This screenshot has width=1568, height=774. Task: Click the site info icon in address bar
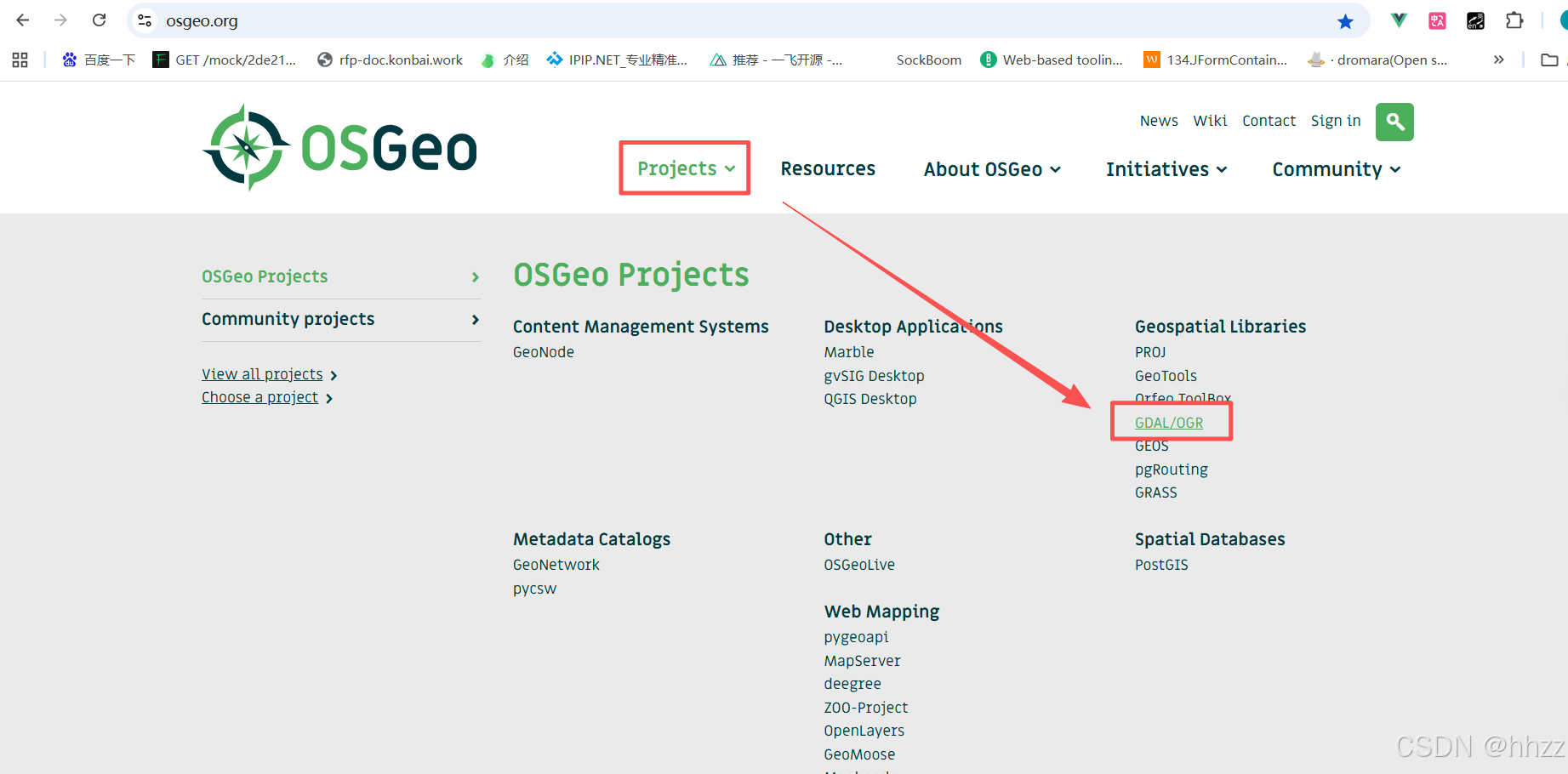click(x=145, y=20)
